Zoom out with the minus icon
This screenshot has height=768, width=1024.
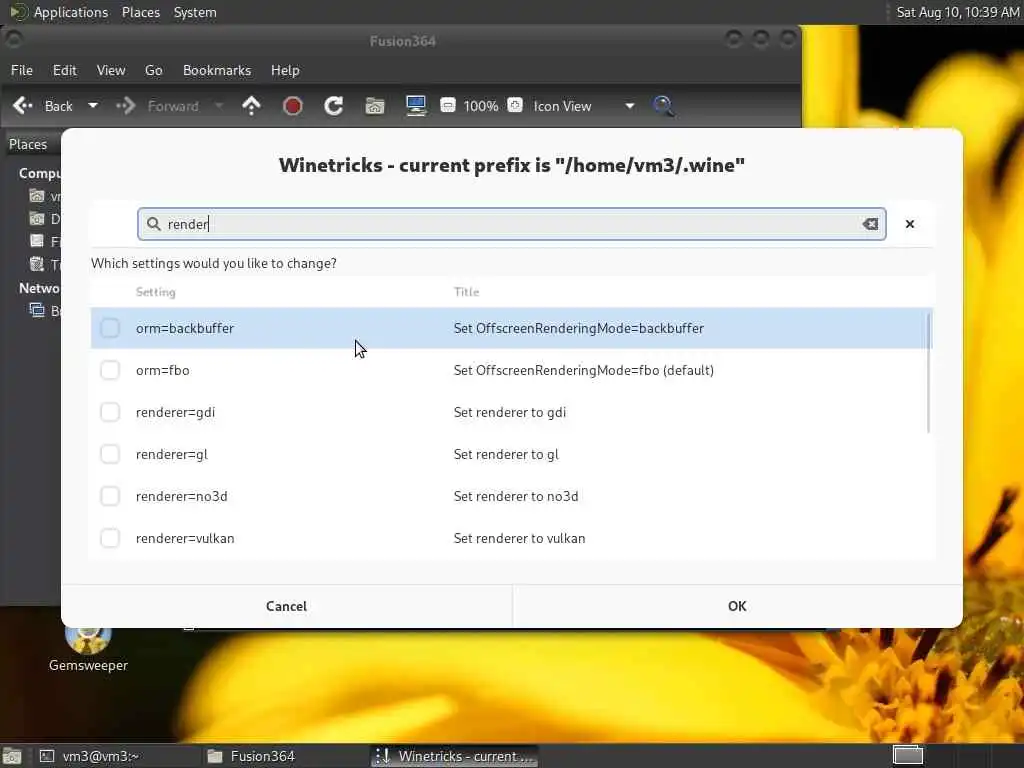coord(447,105)
